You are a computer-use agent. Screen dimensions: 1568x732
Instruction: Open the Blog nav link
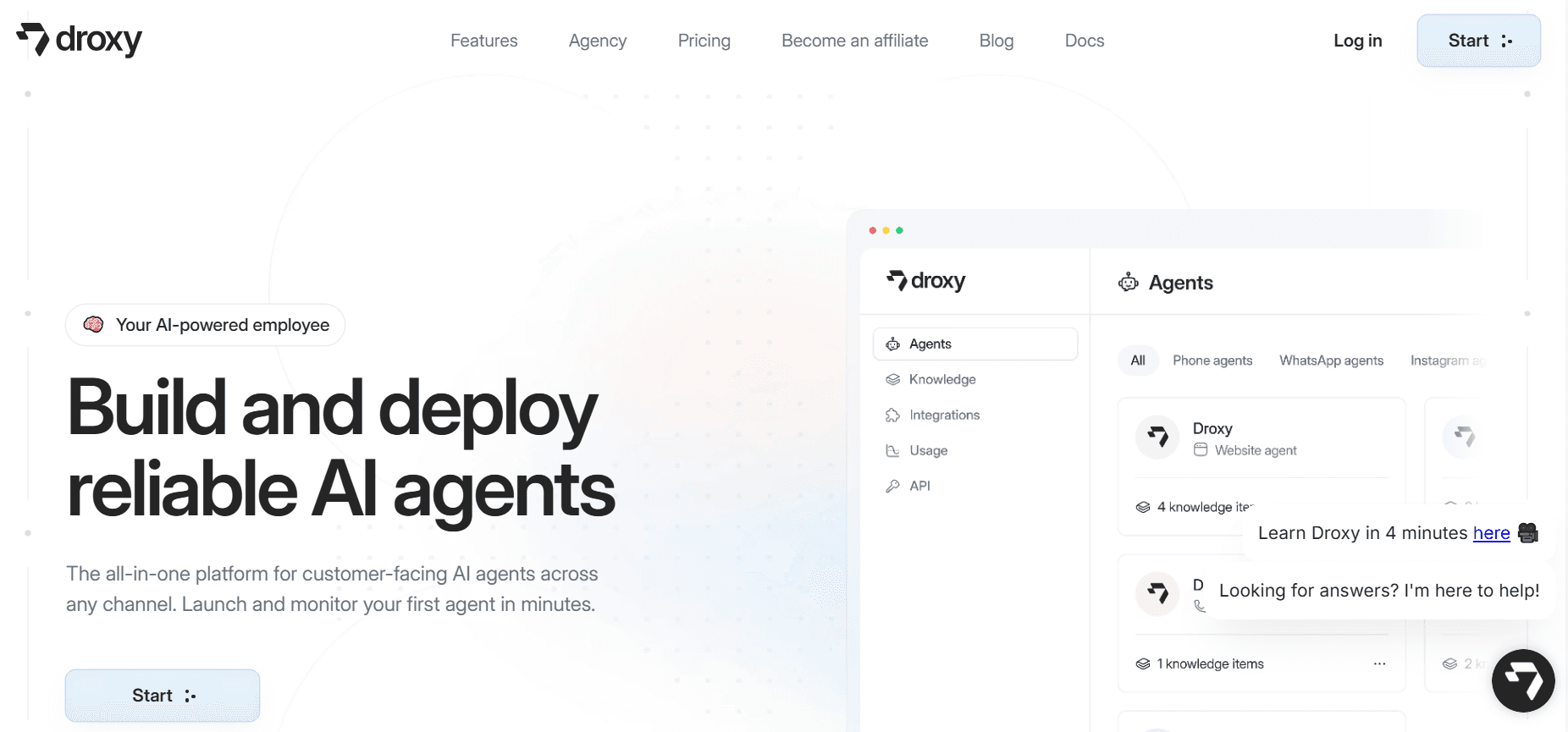click(997, 41)
